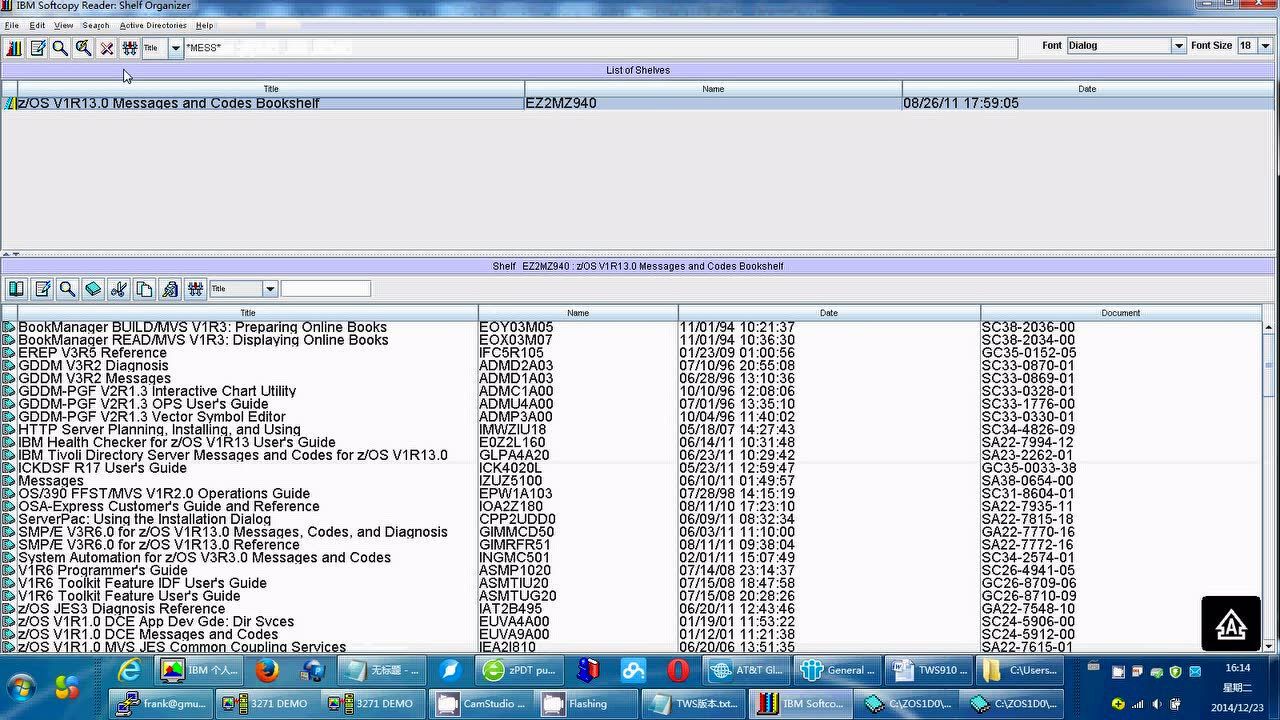The height and width of the screenshot is (720, 1280).
Task: Open the Search menu
Action: [96, 25]
